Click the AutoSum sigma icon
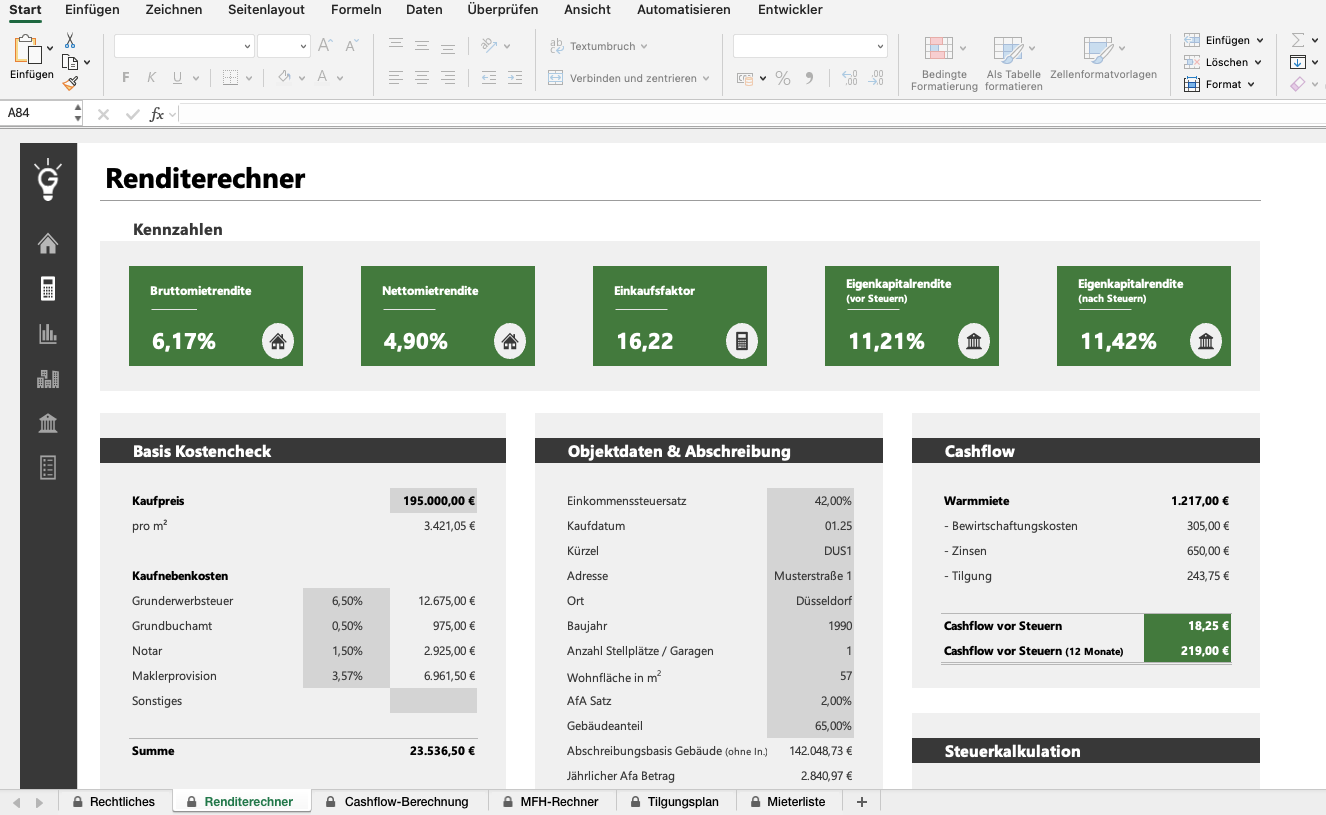Image resolution: width=1326 pixels, height=815 pixels. (x=1298, y=40)
